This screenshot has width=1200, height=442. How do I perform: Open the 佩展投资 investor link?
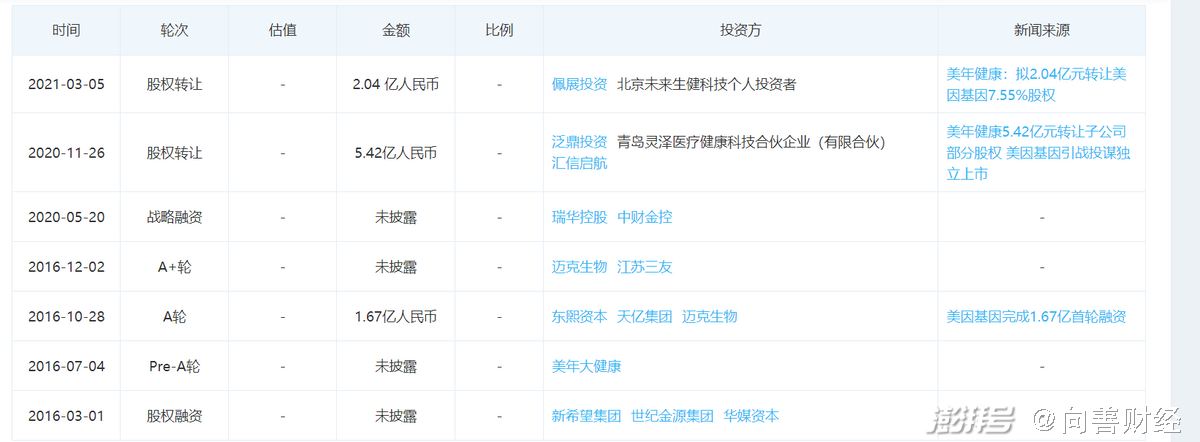(579, 84)
